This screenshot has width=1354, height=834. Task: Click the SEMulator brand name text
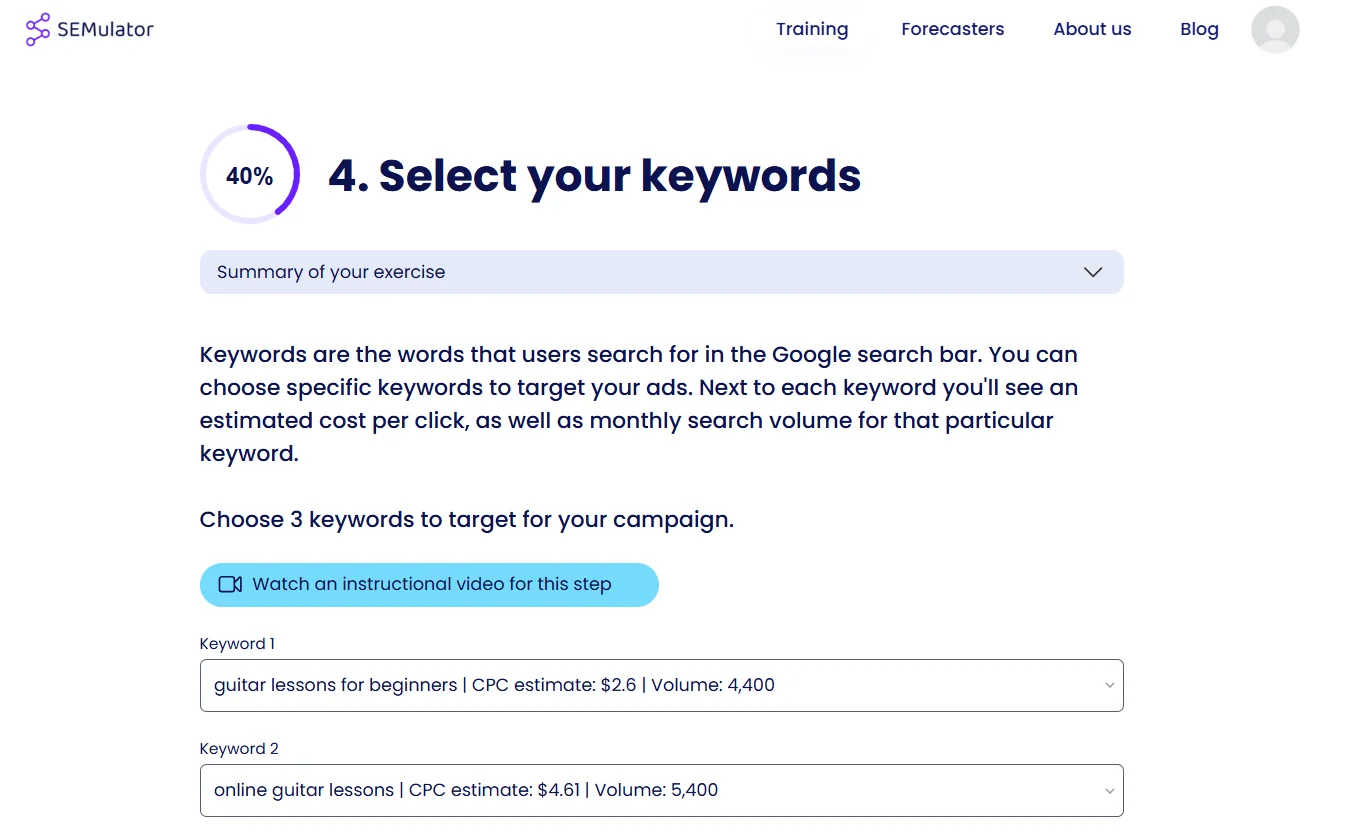tap(105, 30)
